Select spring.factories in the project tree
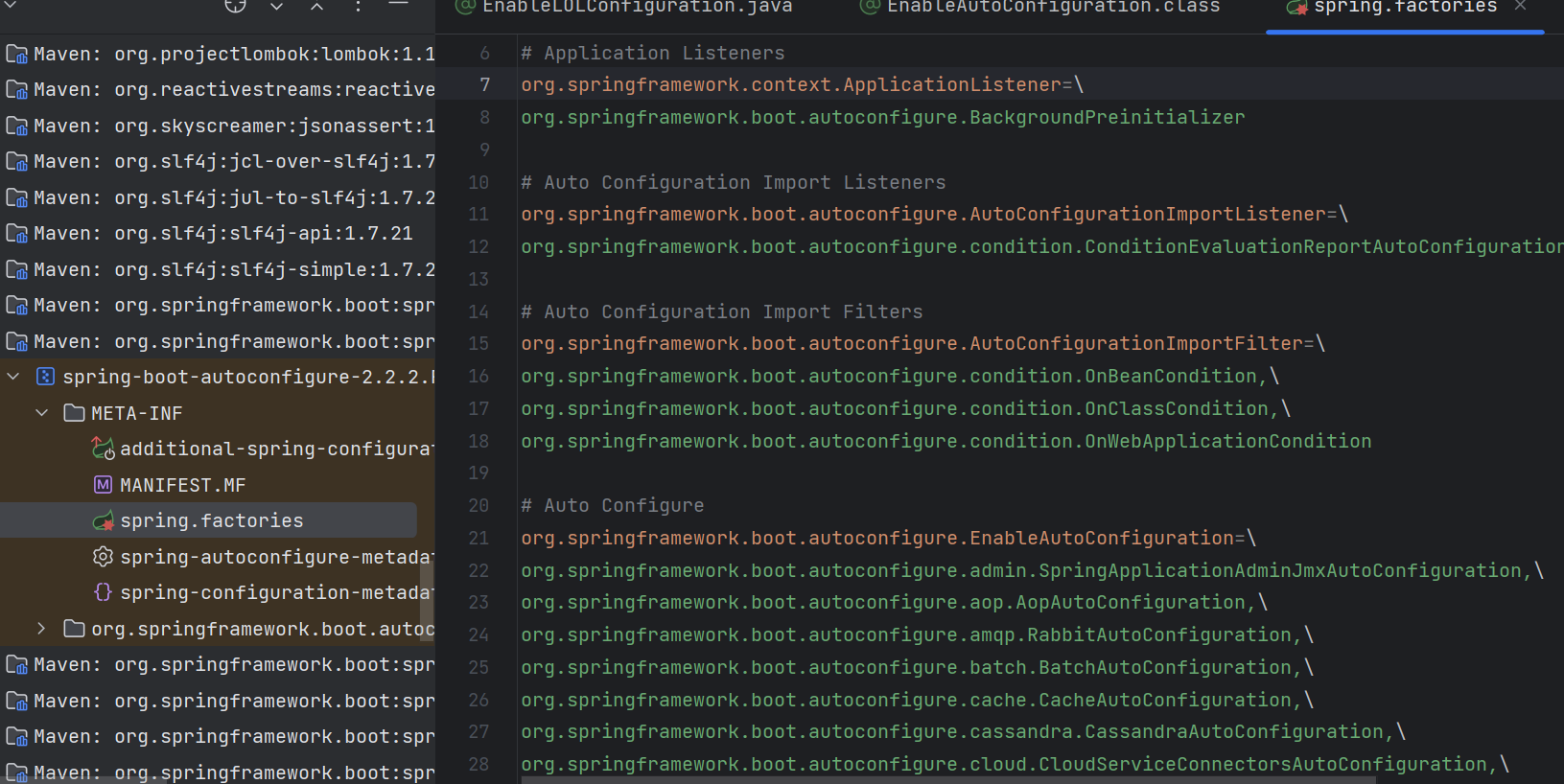Viewport: 1564px width, 784px height. click(208, 520)
